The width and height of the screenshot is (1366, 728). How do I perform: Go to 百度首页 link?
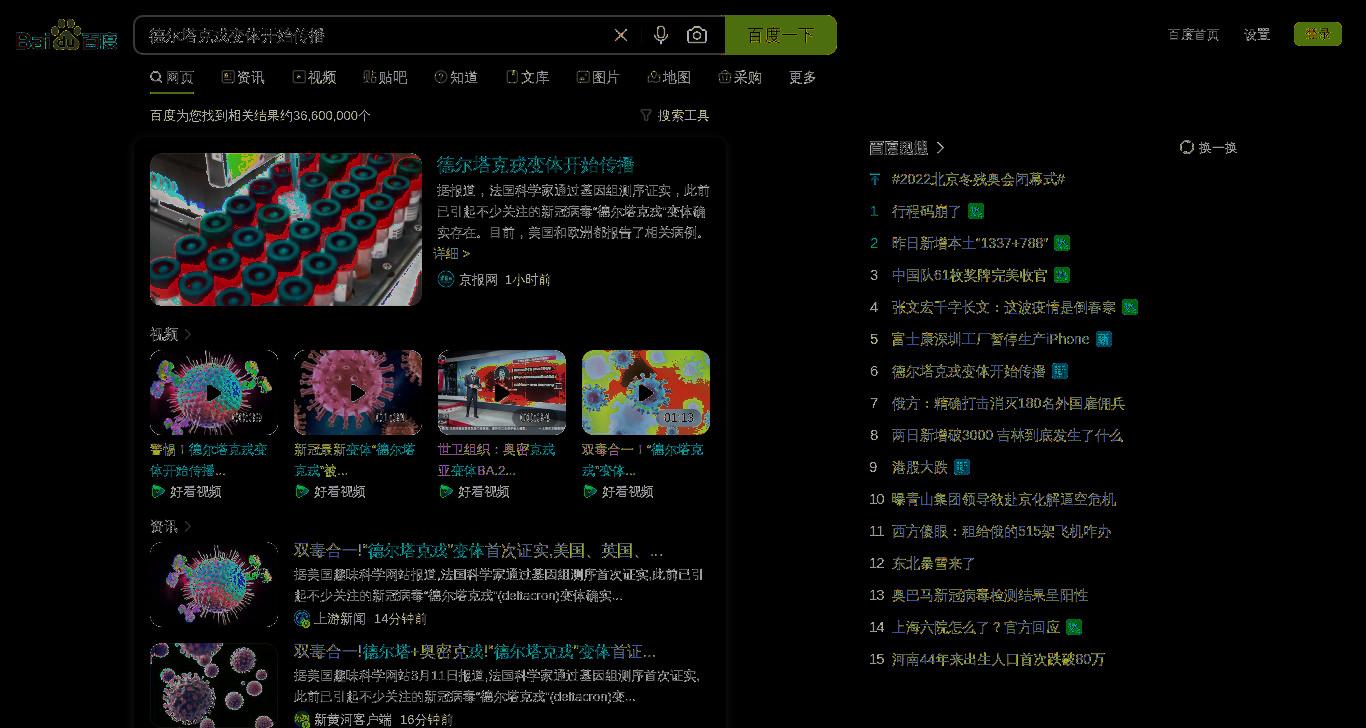click(x=1193, y=34)
